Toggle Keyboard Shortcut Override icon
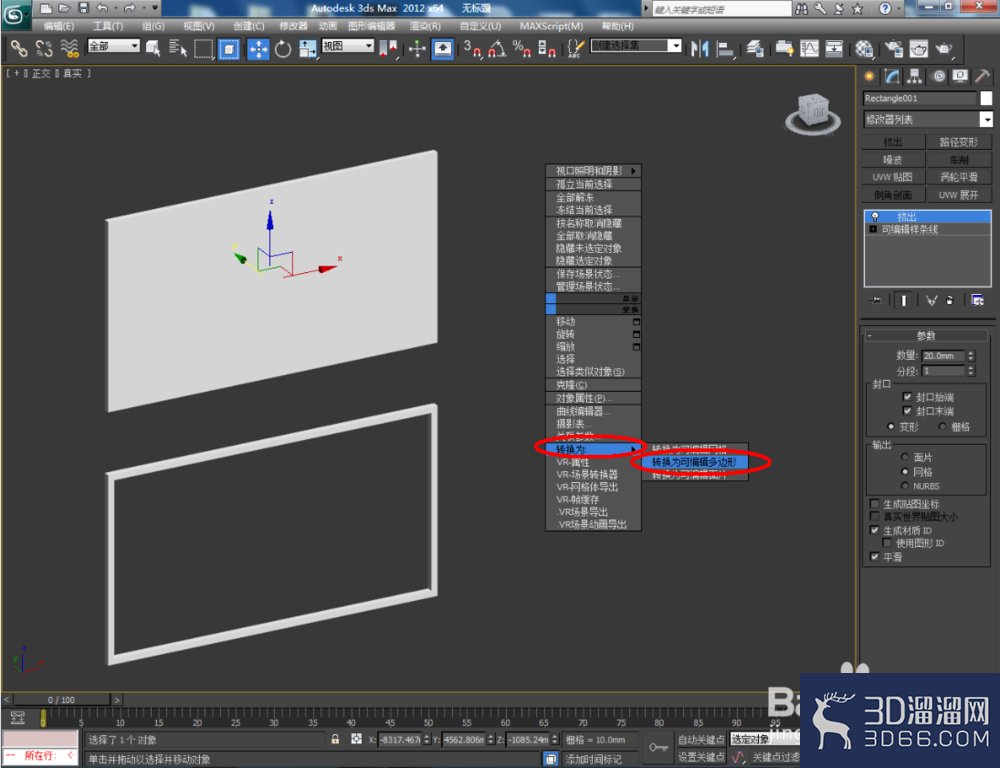1000x768 pixels. click(443, 48)
